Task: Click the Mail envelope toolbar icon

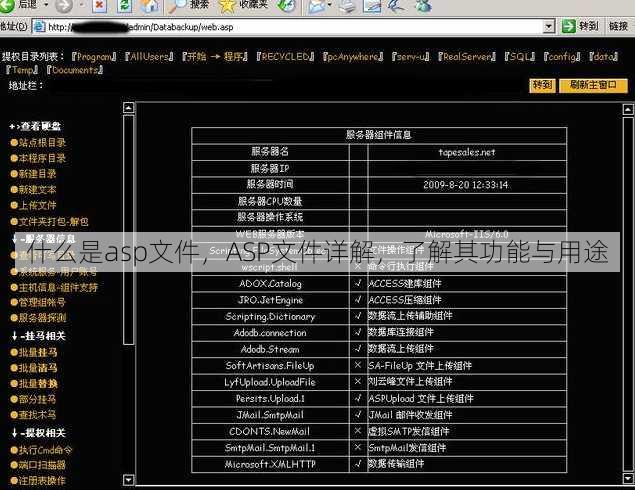Action: [x=319, y=6]
